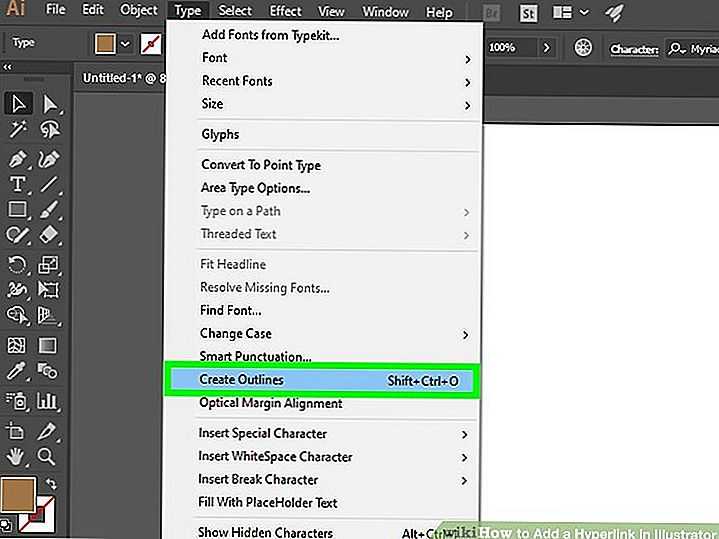Select the Zoom tool

click(x=47, y=456)
